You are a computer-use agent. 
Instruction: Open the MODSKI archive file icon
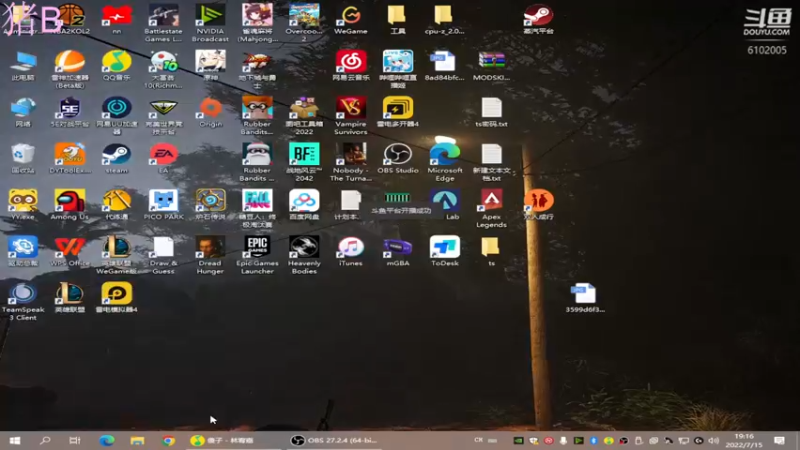pos(491,66)
